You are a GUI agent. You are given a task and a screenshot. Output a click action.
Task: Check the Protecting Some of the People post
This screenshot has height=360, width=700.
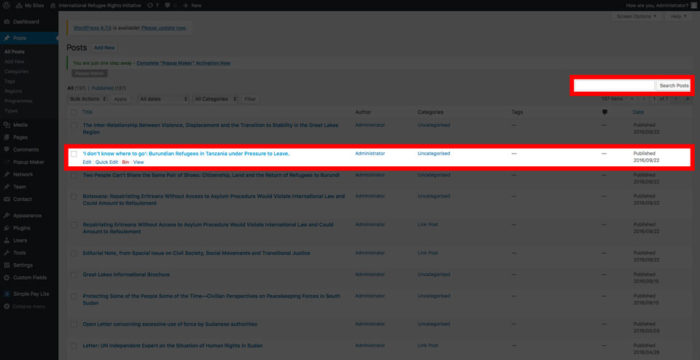[74, 297]
